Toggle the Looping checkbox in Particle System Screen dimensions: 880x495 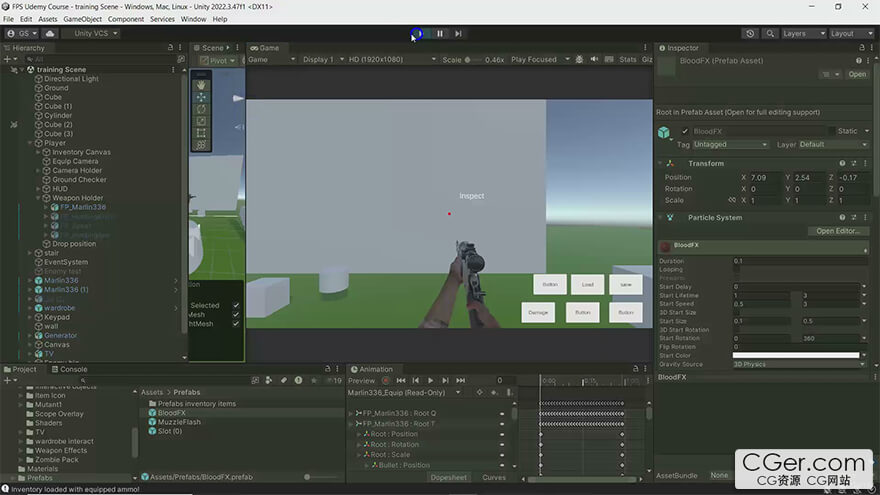pyautogui.click(x=737, y=269)
